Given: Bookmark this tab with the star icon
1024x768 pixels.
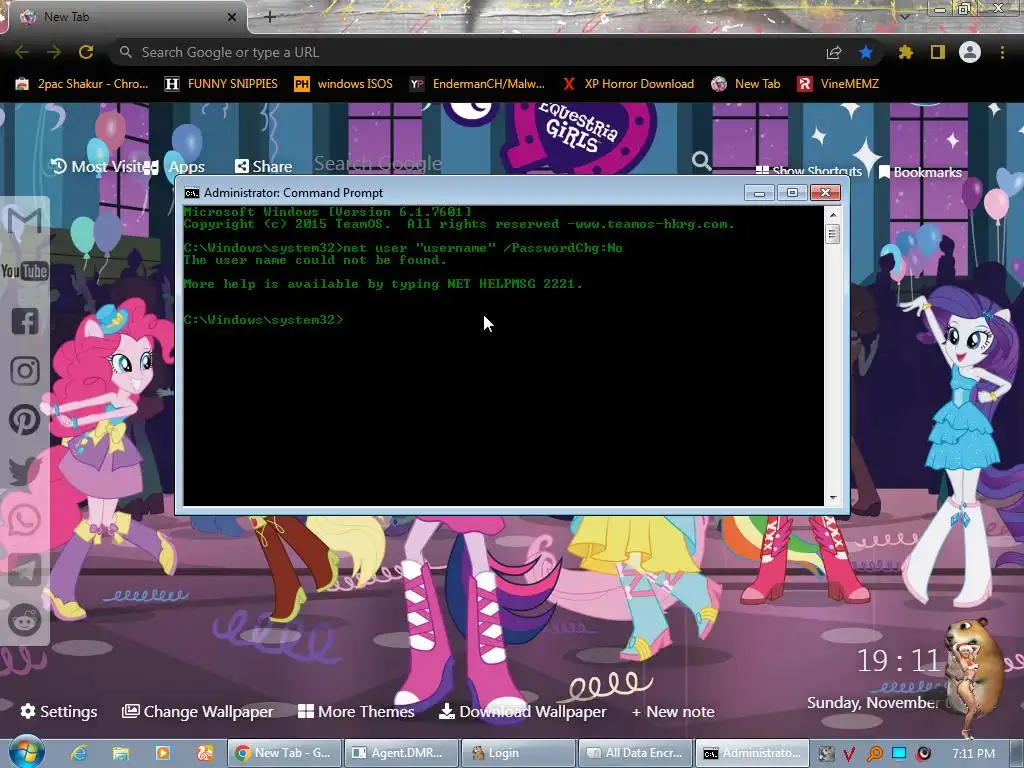Looking at the screenshot, I should coord(866,52).
